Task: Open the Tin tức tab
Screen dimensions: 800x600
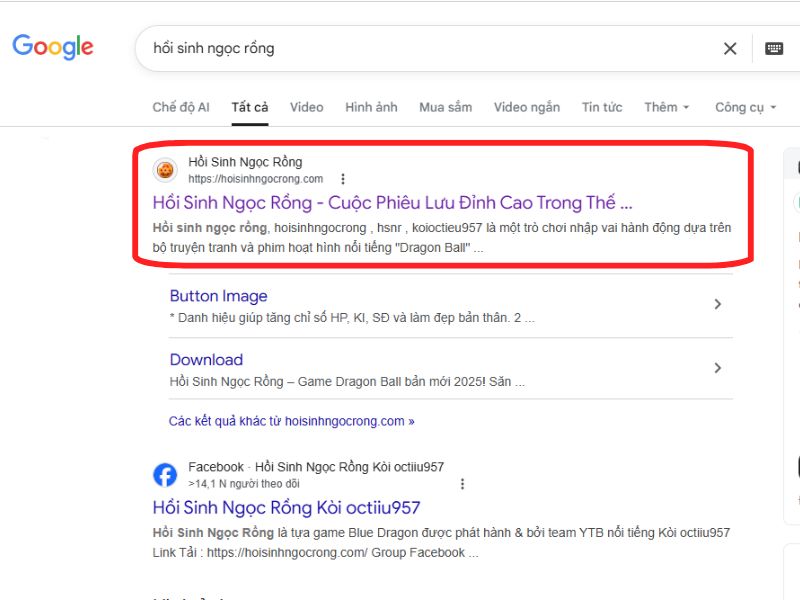Action: pos(601,107)
